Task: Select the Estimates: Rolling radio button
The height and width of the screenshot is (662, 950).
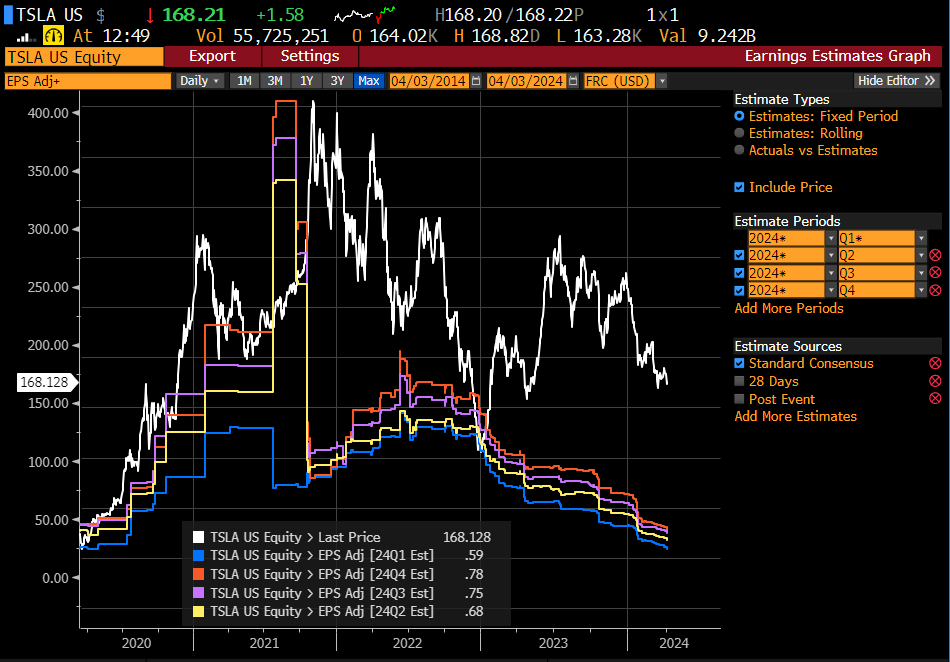Action: [740, 133]
